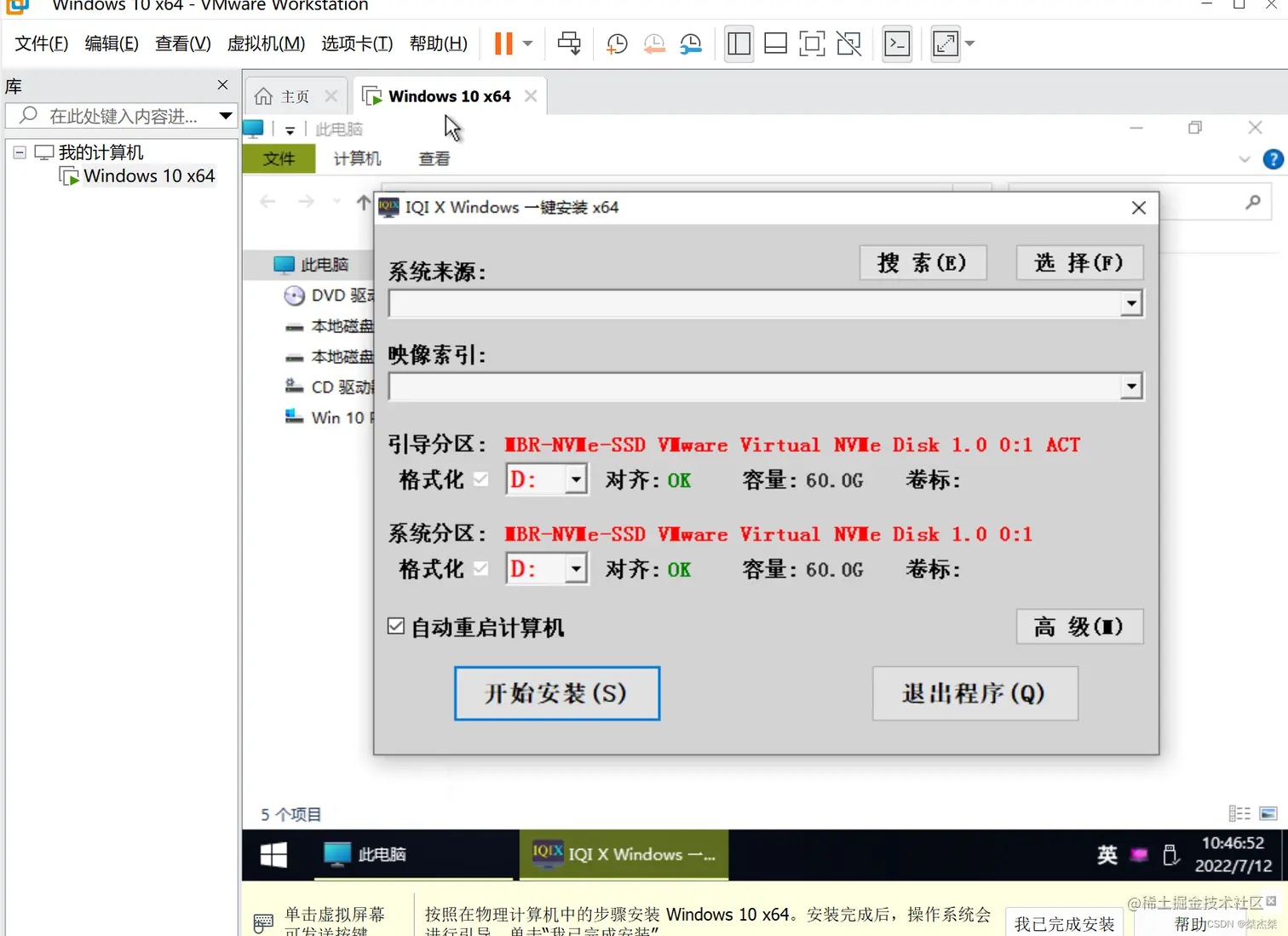Switch to IQI X Windows taskbar item
1288x936 pixels.
click(624, 854)
